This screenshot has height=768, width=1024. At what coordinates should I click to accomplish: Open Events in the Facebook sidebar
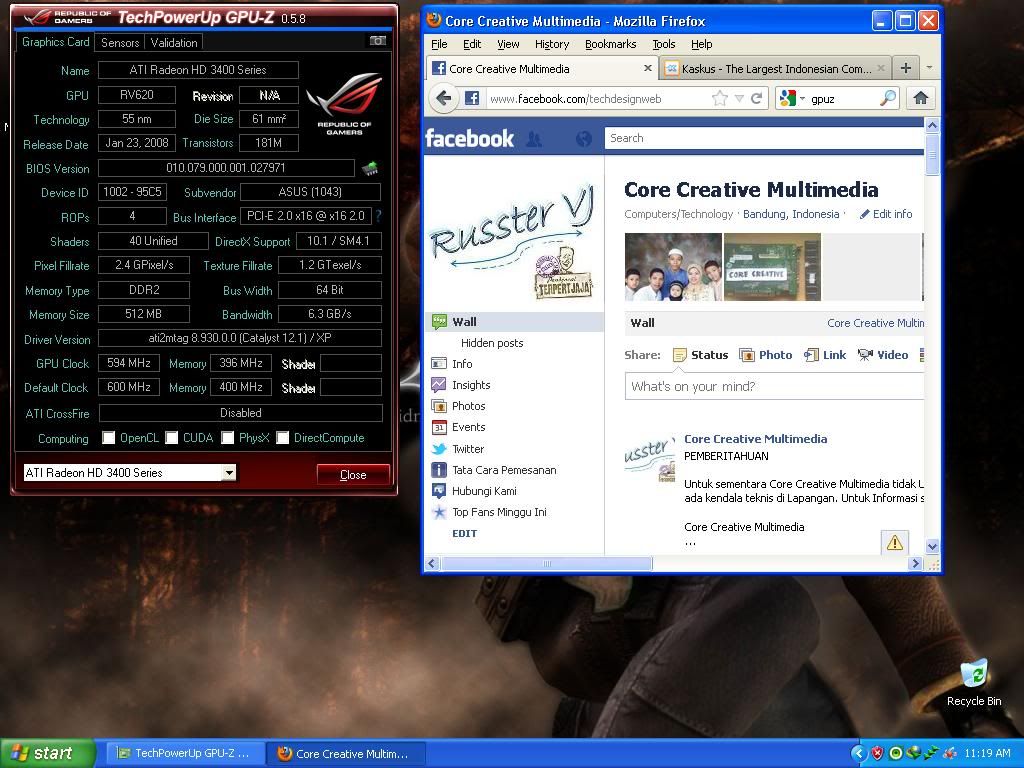click(468, 427)
